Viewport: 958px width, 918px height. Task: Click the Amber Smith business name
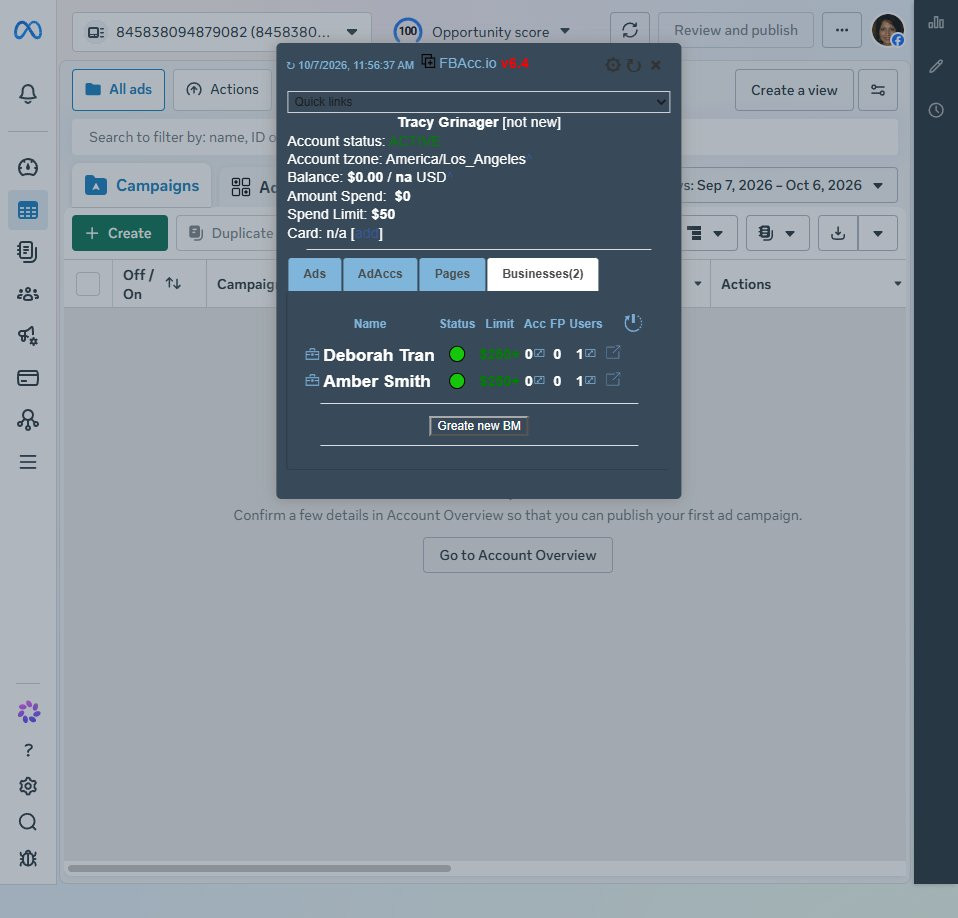click(377, 381)
